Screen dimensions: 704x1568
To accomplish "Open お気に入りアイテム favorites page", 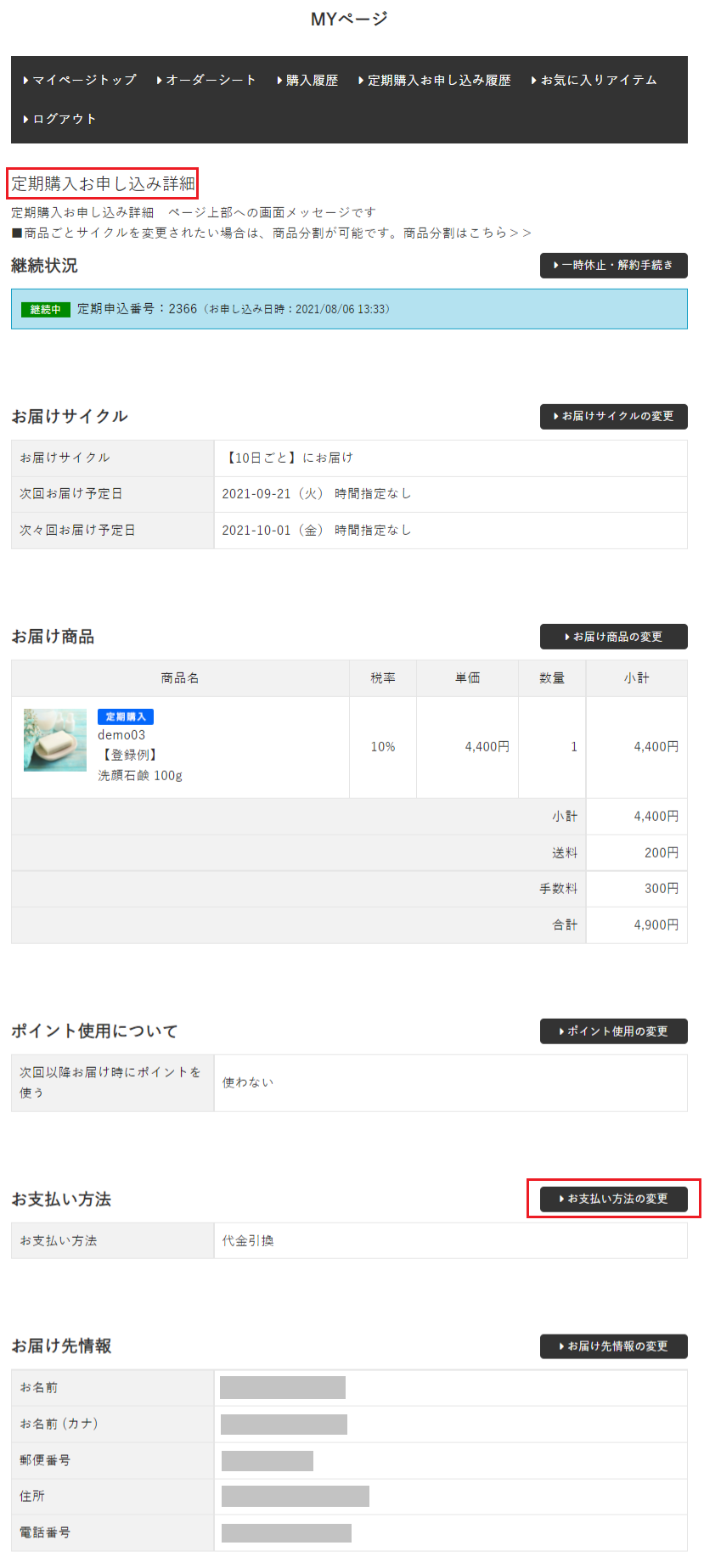I will tap(598, 80).
